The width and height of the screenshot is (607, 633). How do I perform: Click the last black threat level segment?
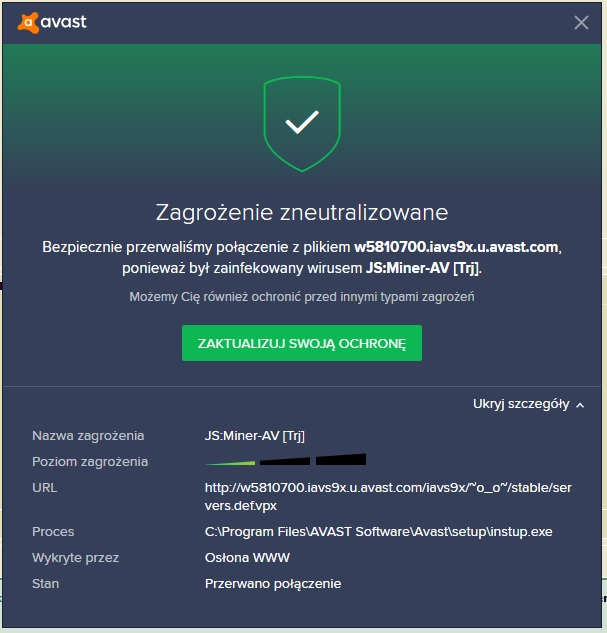point(341,459)
